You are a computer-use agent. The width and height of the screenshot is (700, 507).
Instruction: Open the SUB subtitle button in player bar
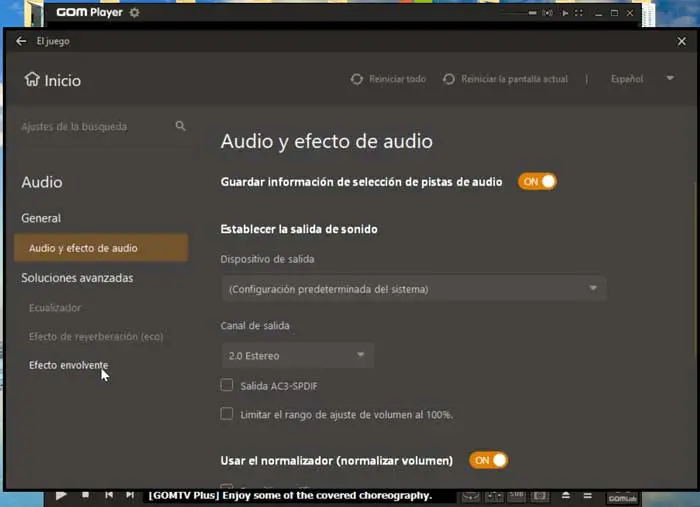[x=517, y=495]
